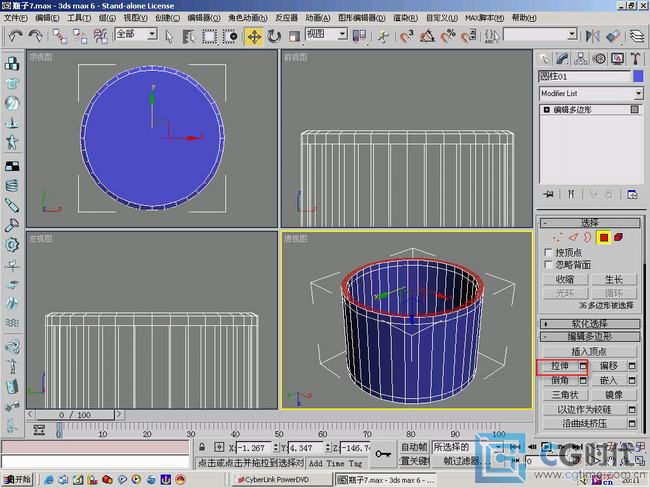Click the Undo arrow in the main toolbar
The width and height of the screenshot is (650, 488).
pos(15,36)
